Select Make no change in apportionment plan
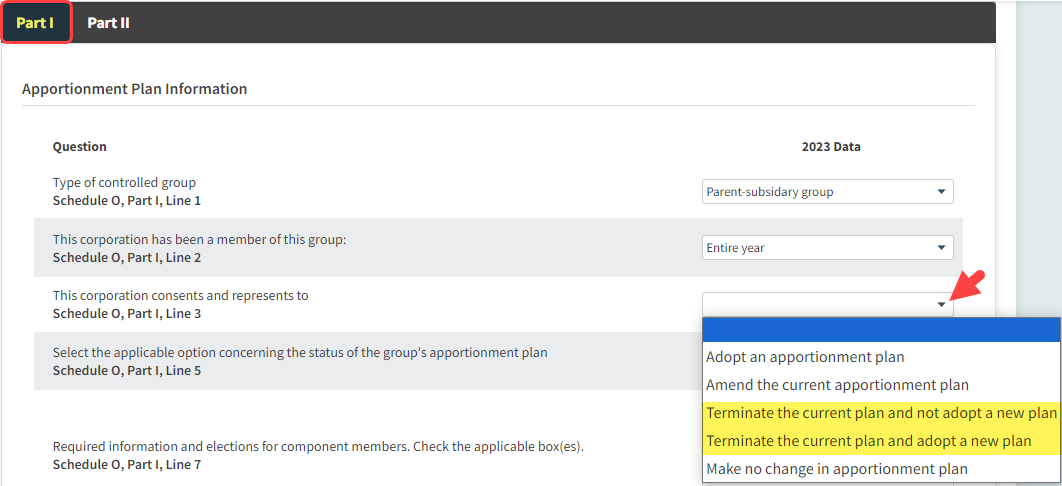This screenshot has height=486, width=1062. (836, 469)
